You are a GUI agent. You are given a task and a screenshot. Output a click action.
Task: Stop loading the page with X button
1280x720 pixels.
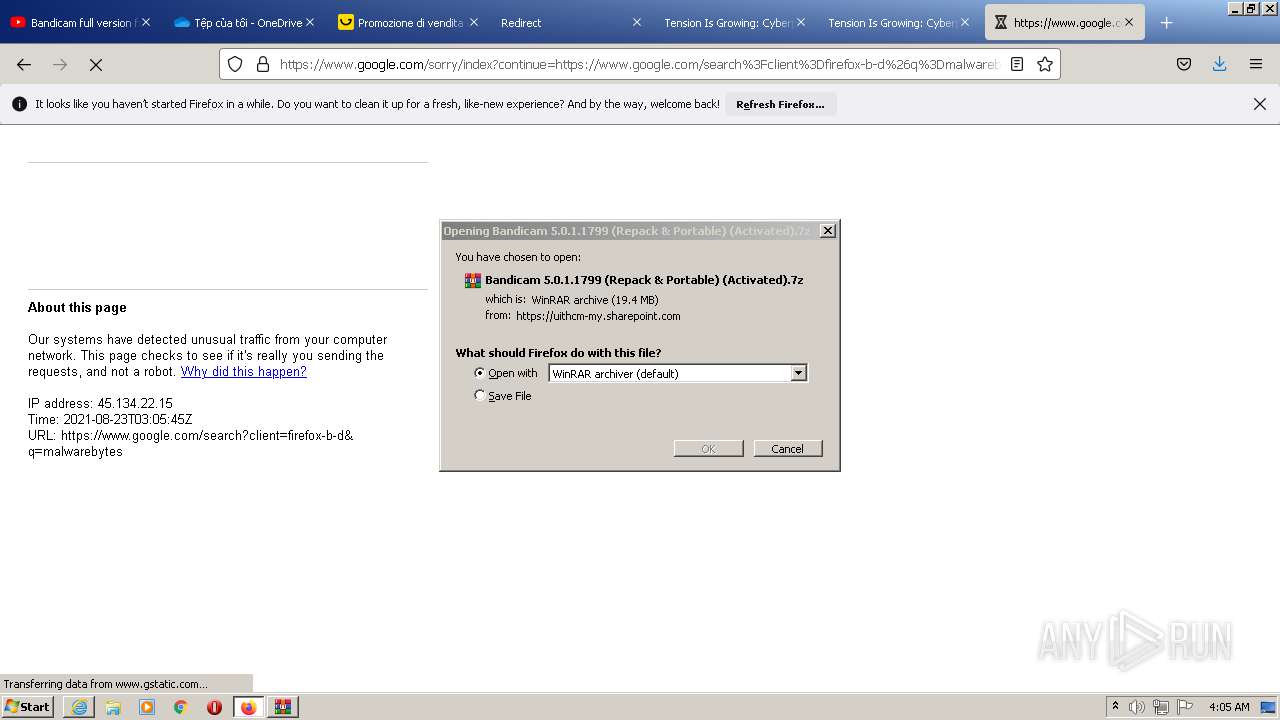point(96,64)
